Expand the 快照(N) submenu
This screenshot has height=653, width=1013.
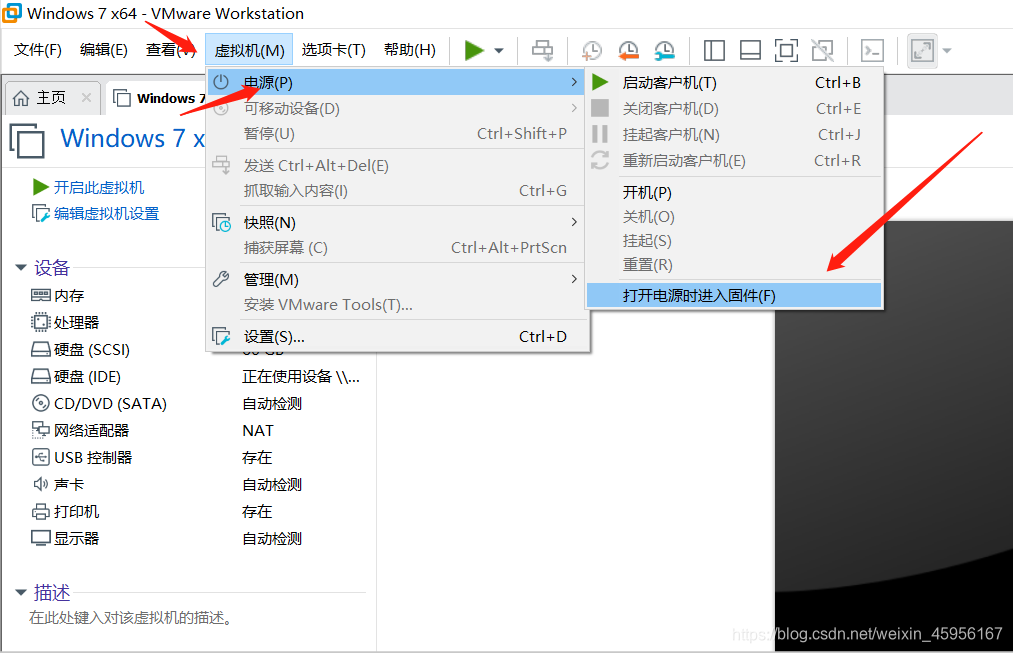click(396, 222)
